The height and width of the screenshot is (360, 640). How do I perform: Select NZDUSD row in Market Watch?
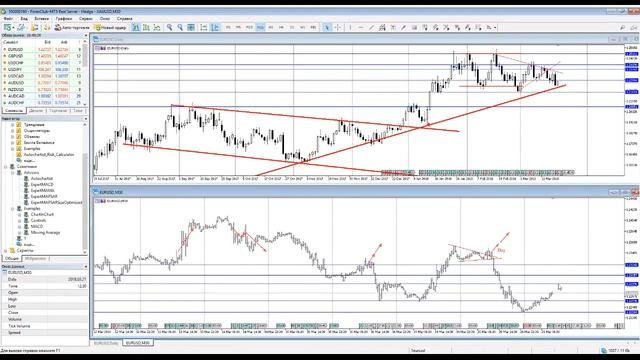click(x=42, y=89)
